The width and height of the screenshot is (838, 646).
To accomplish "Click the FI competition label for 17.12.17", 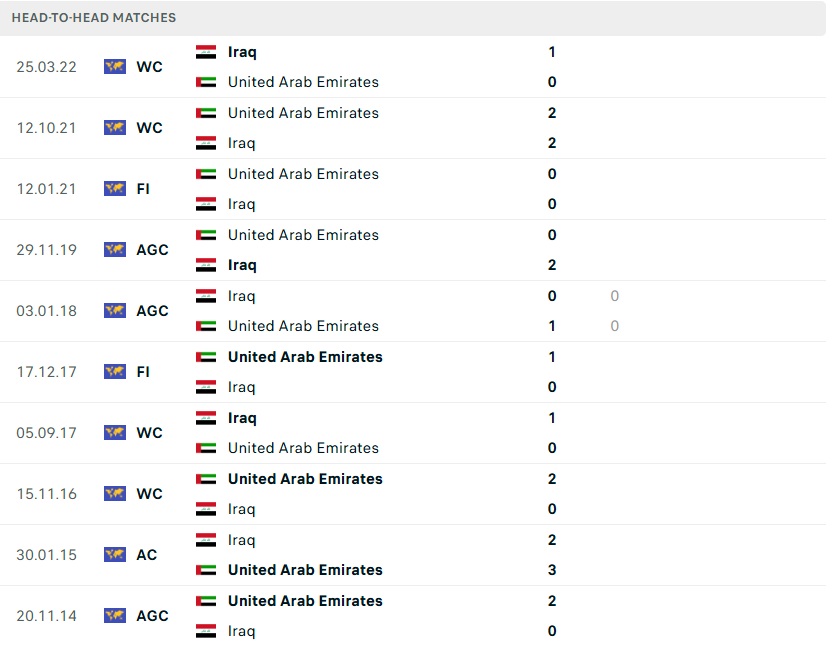I will click(143, 372).
